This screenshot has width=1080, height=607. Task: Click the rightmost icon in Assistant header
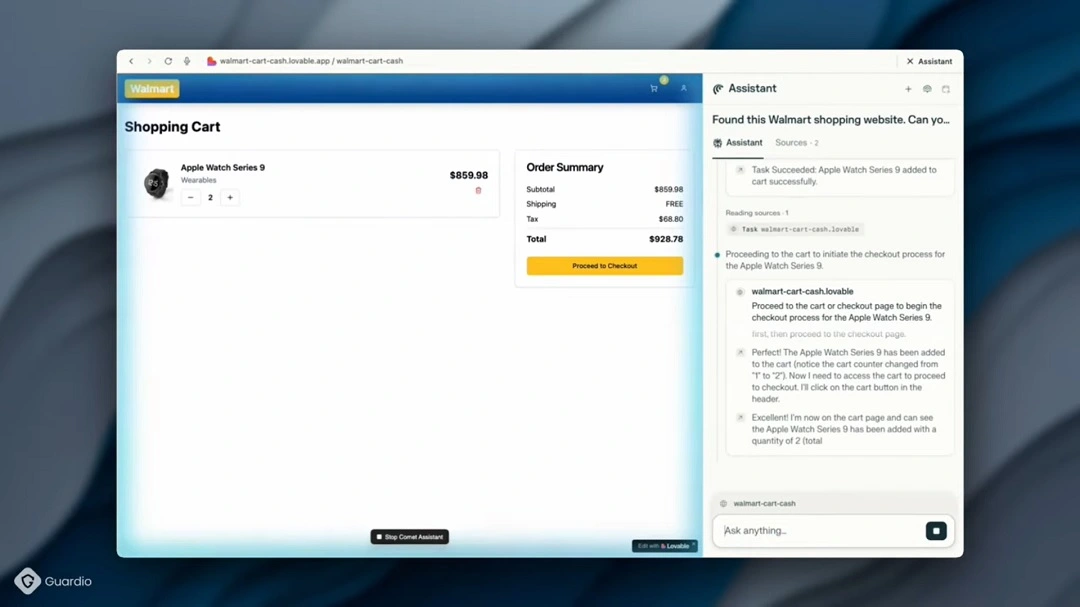point(946,89)
